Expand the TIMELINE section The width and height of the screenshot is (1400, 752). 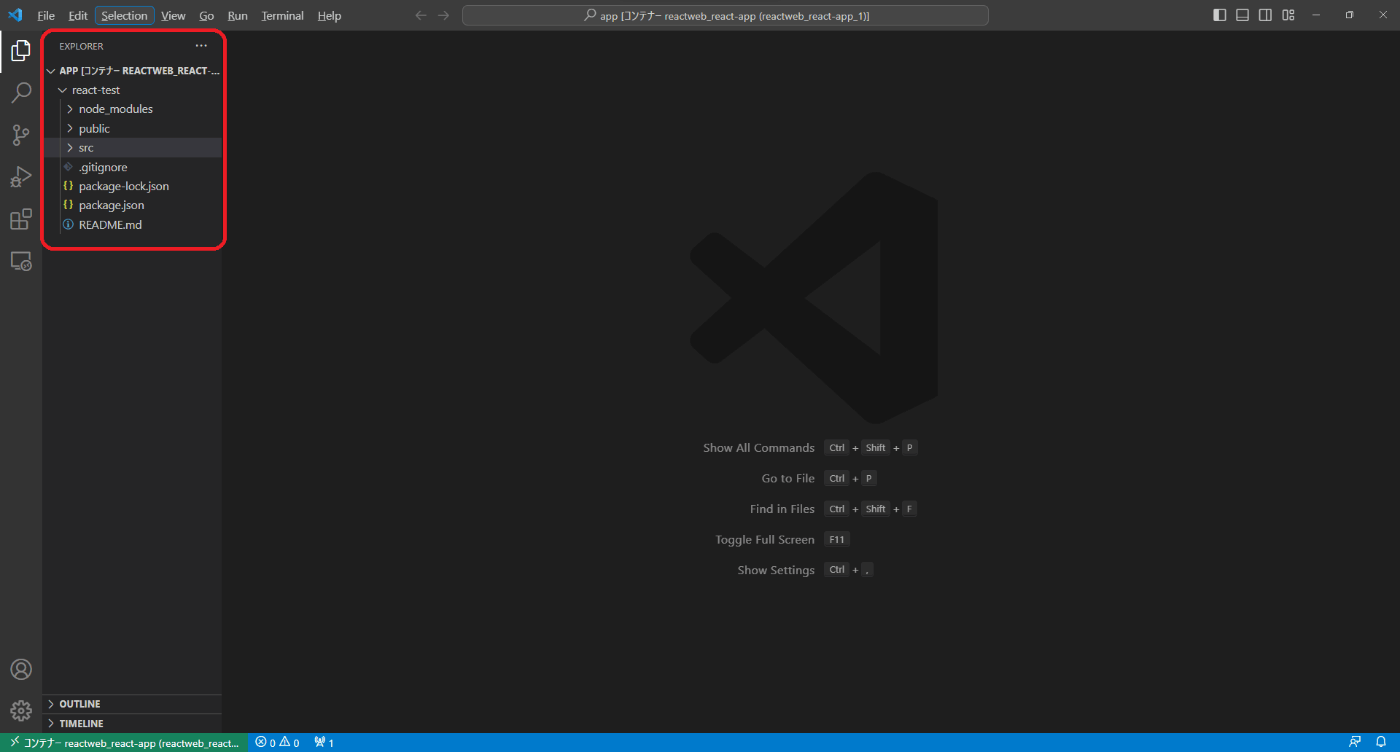pyautogui.click(x=132, y=723)
